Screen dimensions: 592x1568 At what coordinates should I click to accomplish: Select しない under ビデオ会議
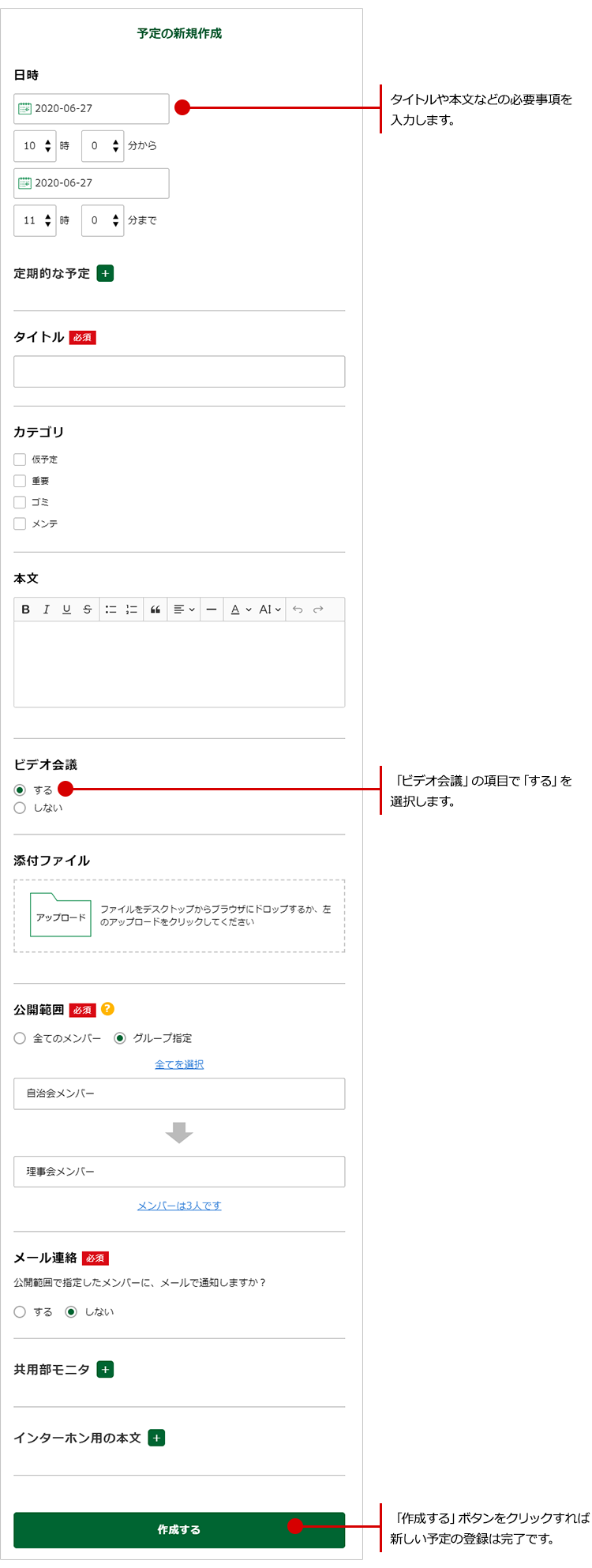click(x=21, y=808)
